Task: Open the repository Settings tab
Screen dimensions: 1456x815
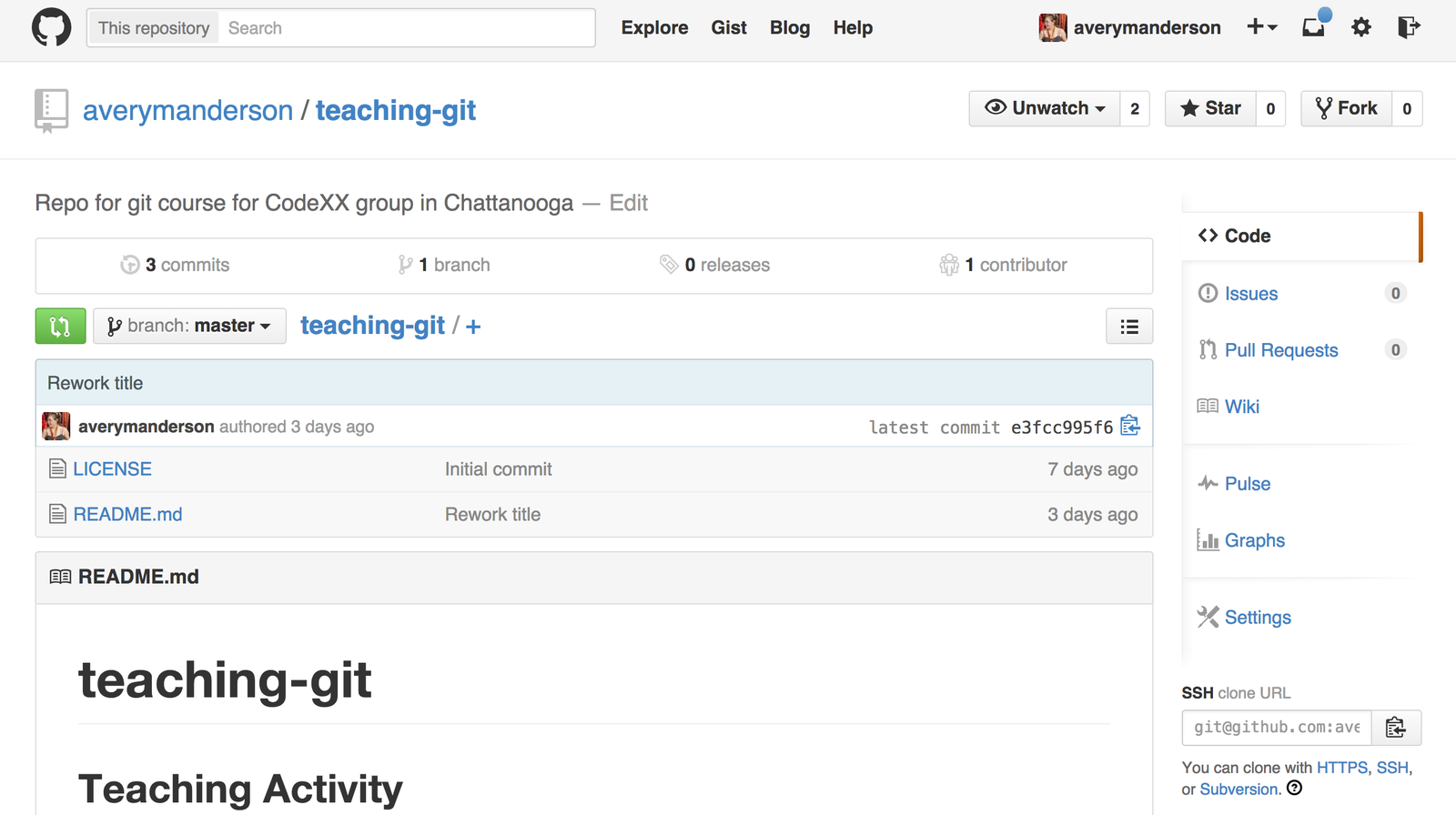Action: [x=1258, y=617]
